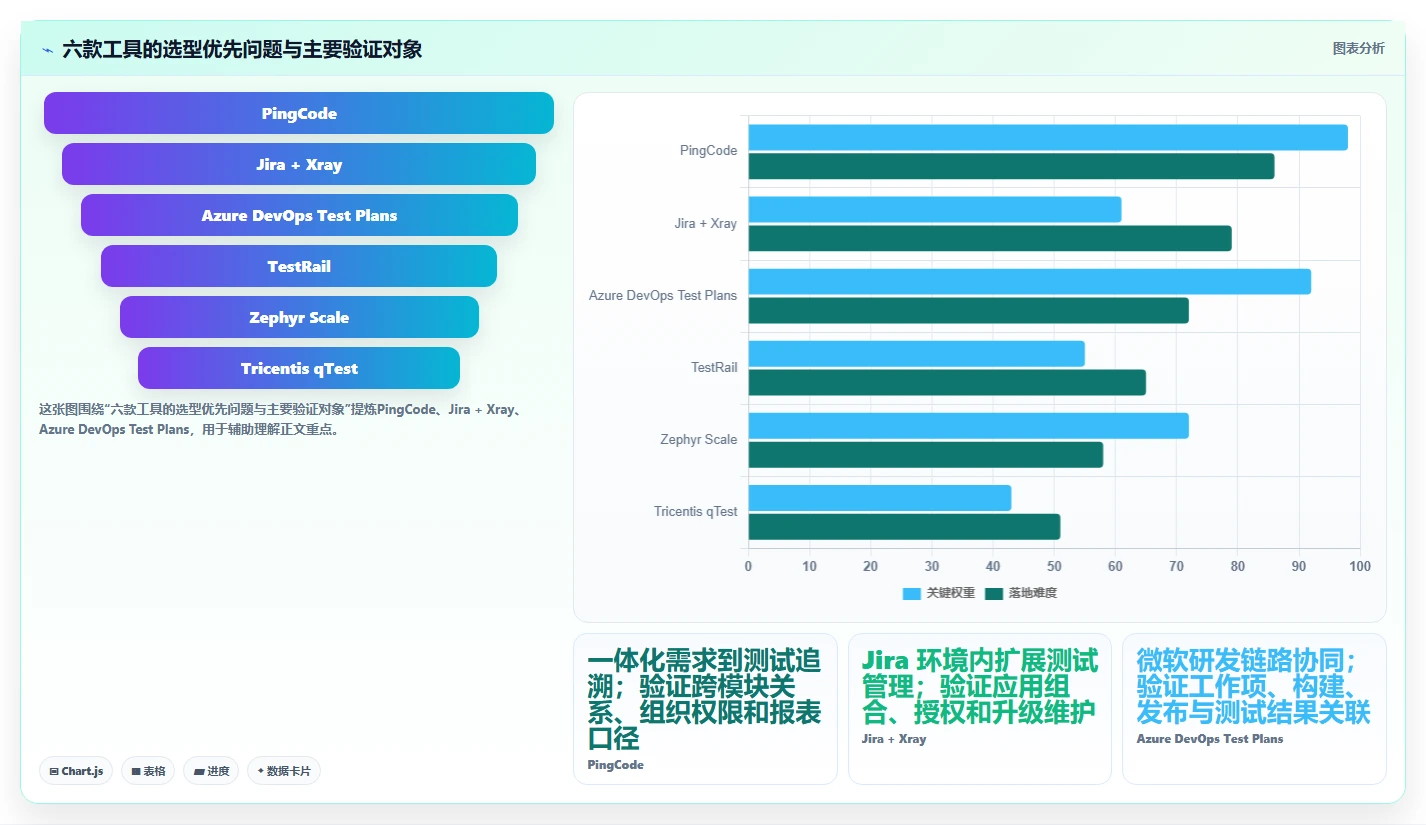Click PingCode's green 落地难度 chart bar

tap(1011, 166)
